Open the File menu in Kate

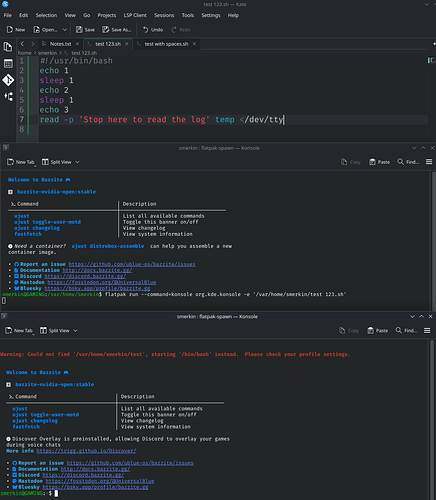point(8,15)
